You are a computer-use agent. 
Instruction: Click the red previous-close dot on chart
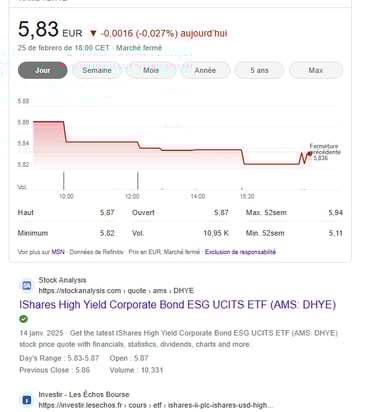click(310, 153)
